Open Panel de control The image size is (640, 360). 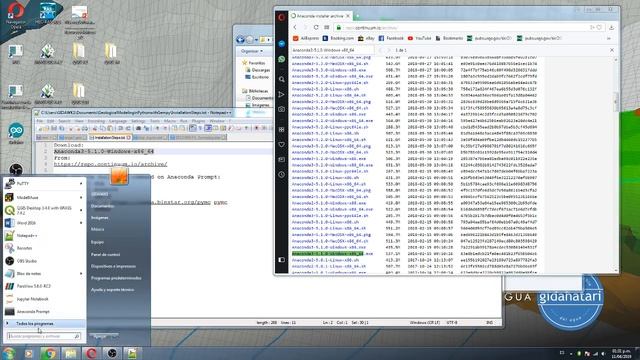pos(105,254)
